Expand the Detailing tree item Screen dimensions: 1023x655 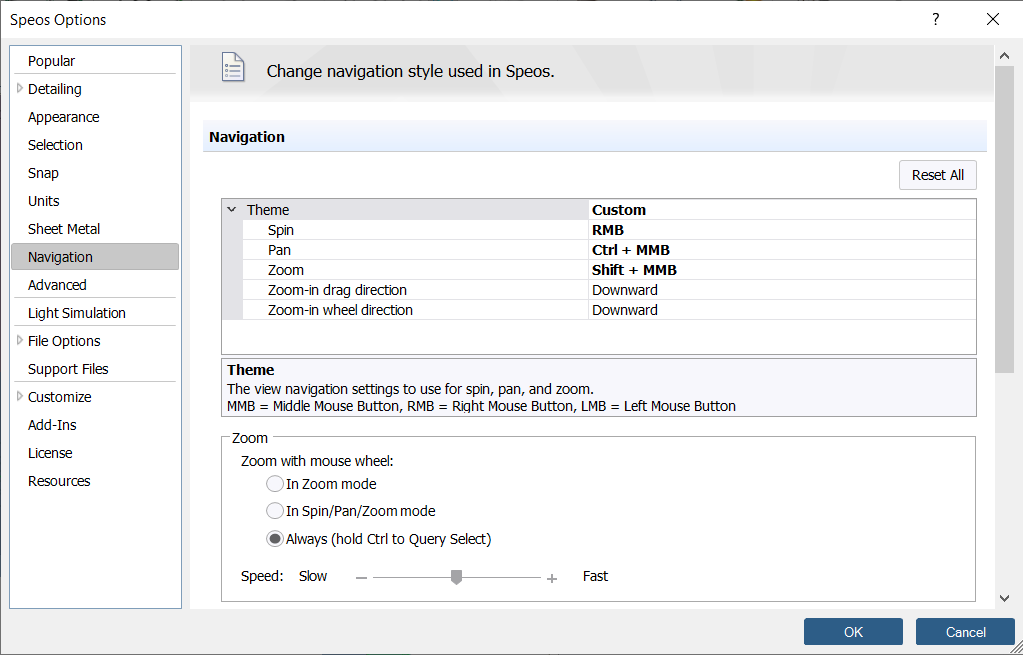[x=20, y=88]
